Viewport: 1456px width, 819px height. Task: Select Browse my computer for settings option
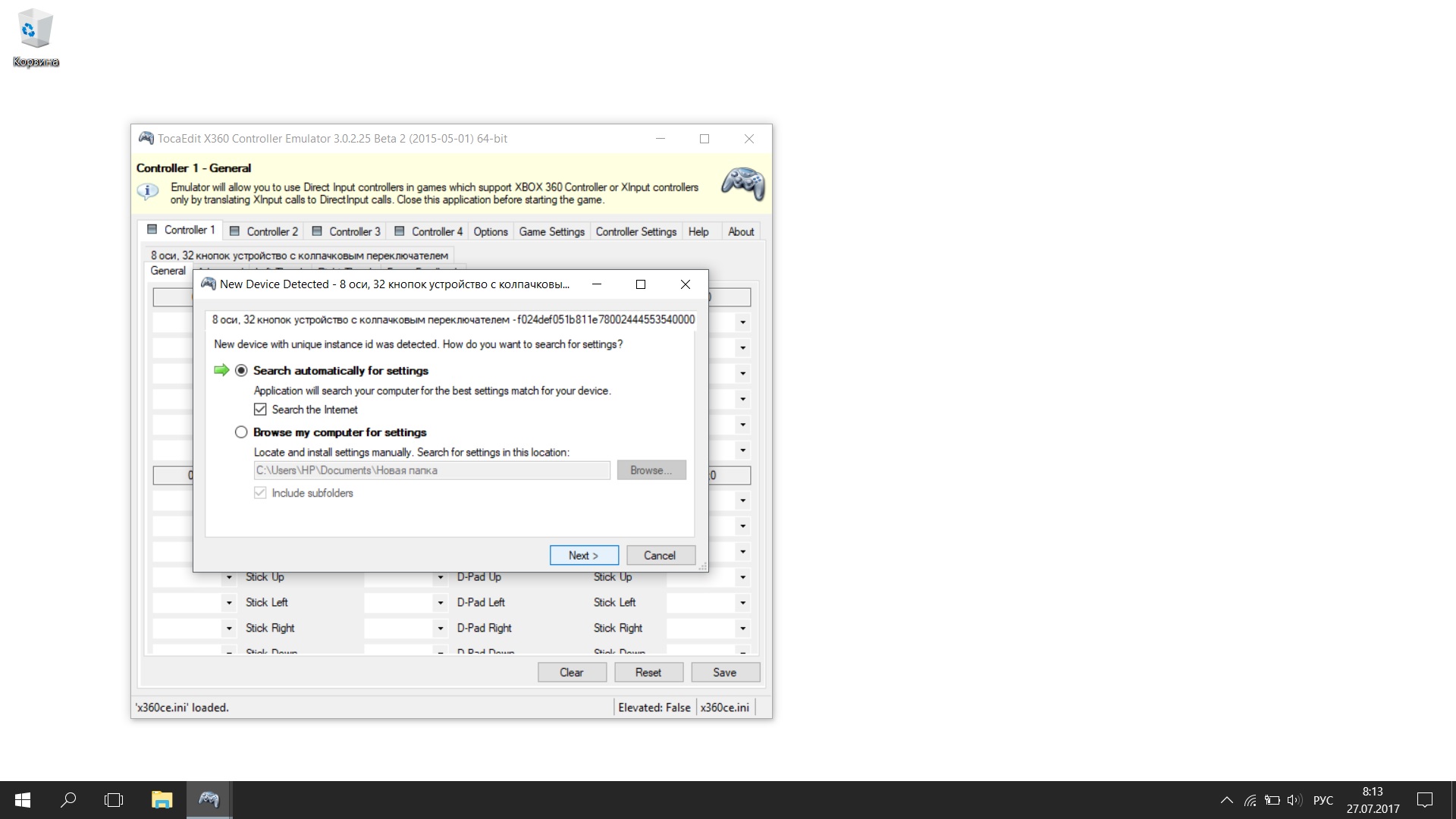coord(241,432)
